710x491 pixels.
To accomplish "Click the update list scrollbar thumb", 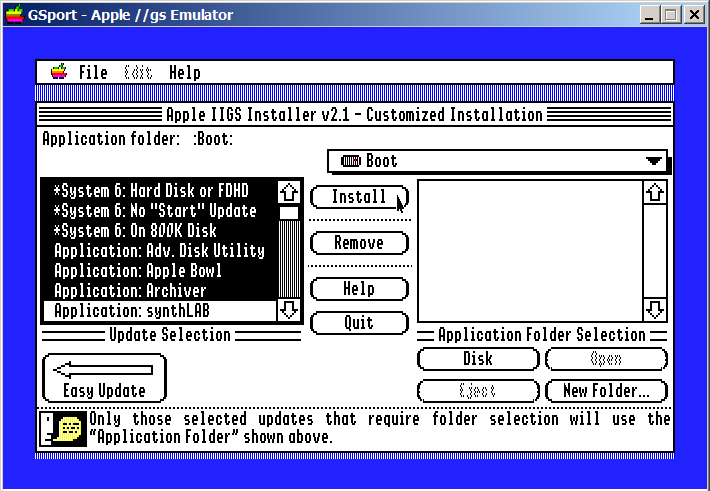I will point(289,212).
